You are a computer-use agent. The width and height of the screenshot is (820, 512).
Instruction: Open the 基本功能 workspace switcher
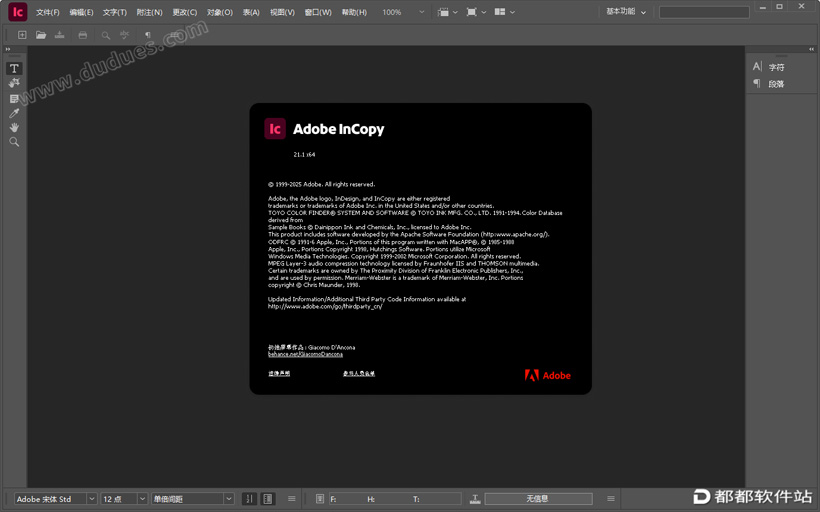click(626, 12)
